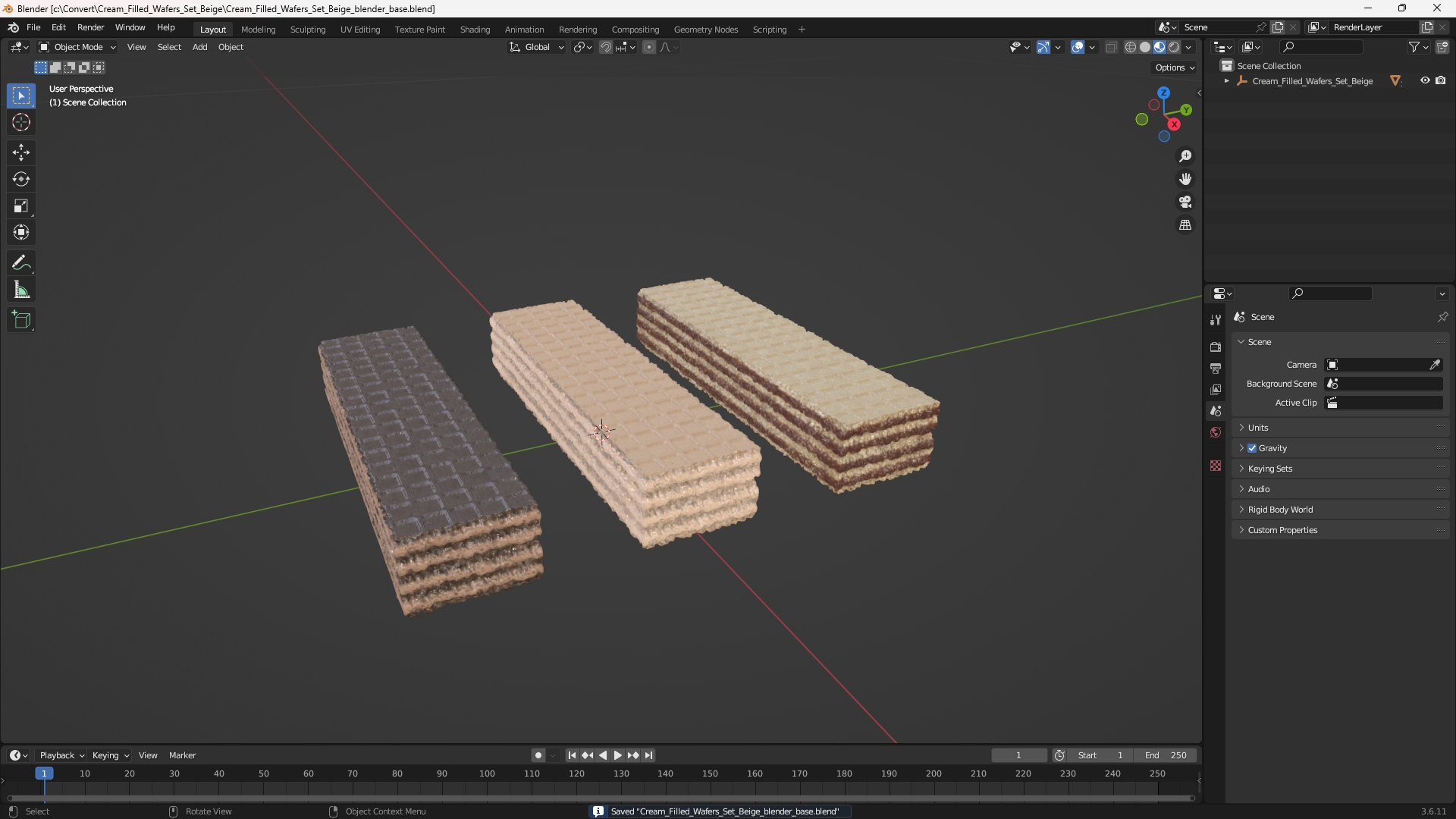Select the Cursor tool in toolbar
The image size is (1456, 819).
pos(21,122)
